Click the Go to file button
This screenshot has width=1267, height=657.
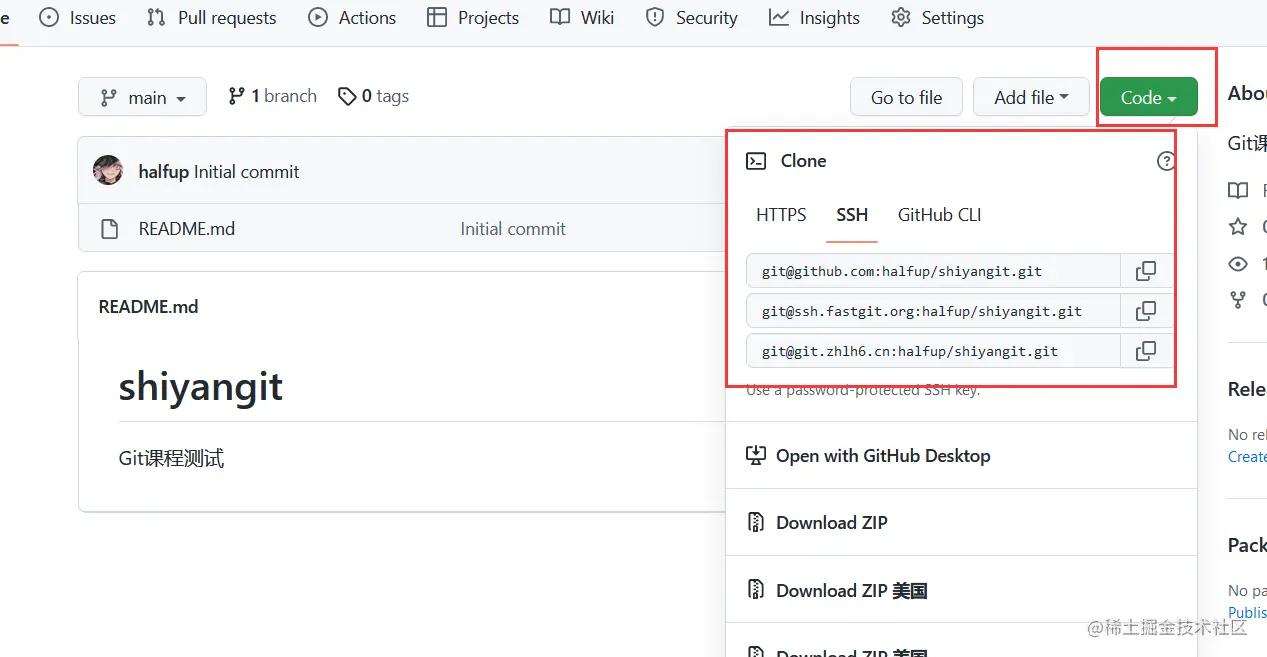(x=906, y=97)
